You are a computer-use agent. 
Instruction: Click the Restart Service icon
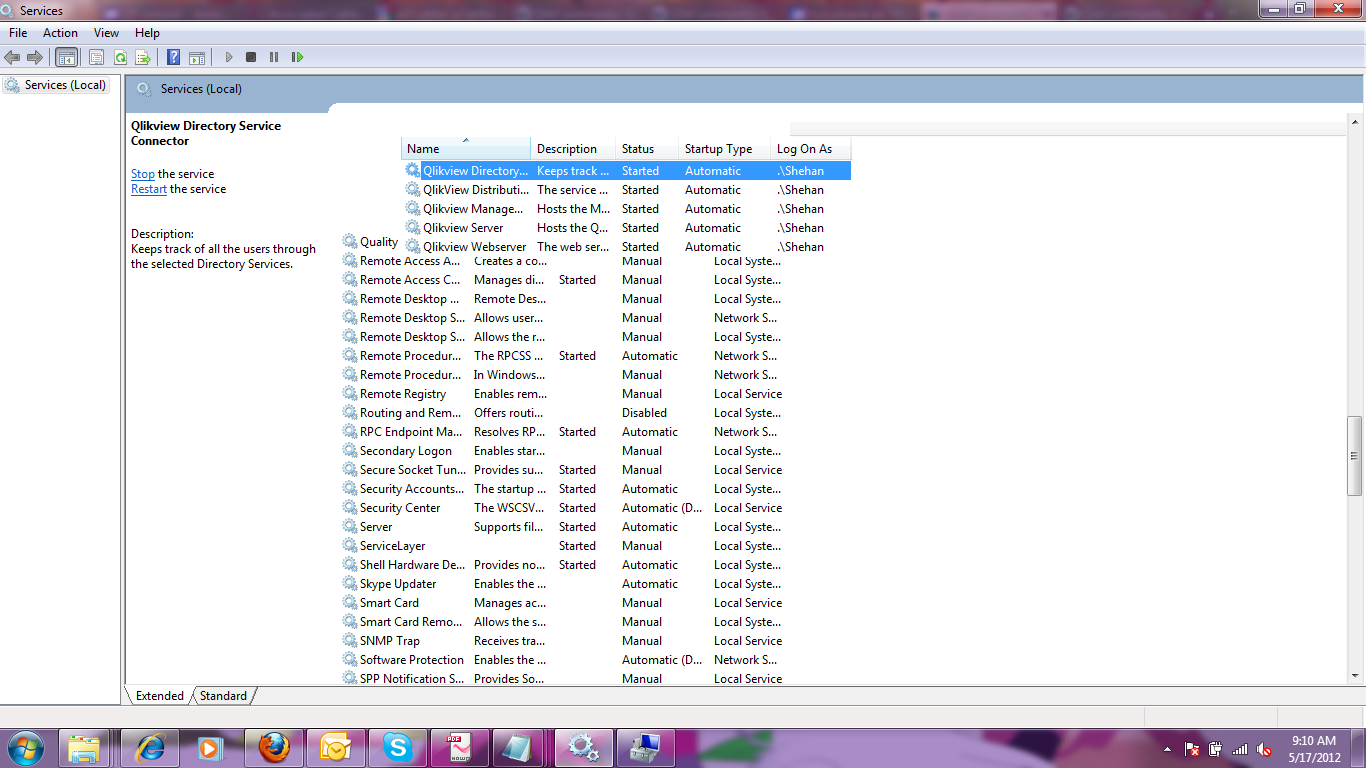[x=297, y=58]
